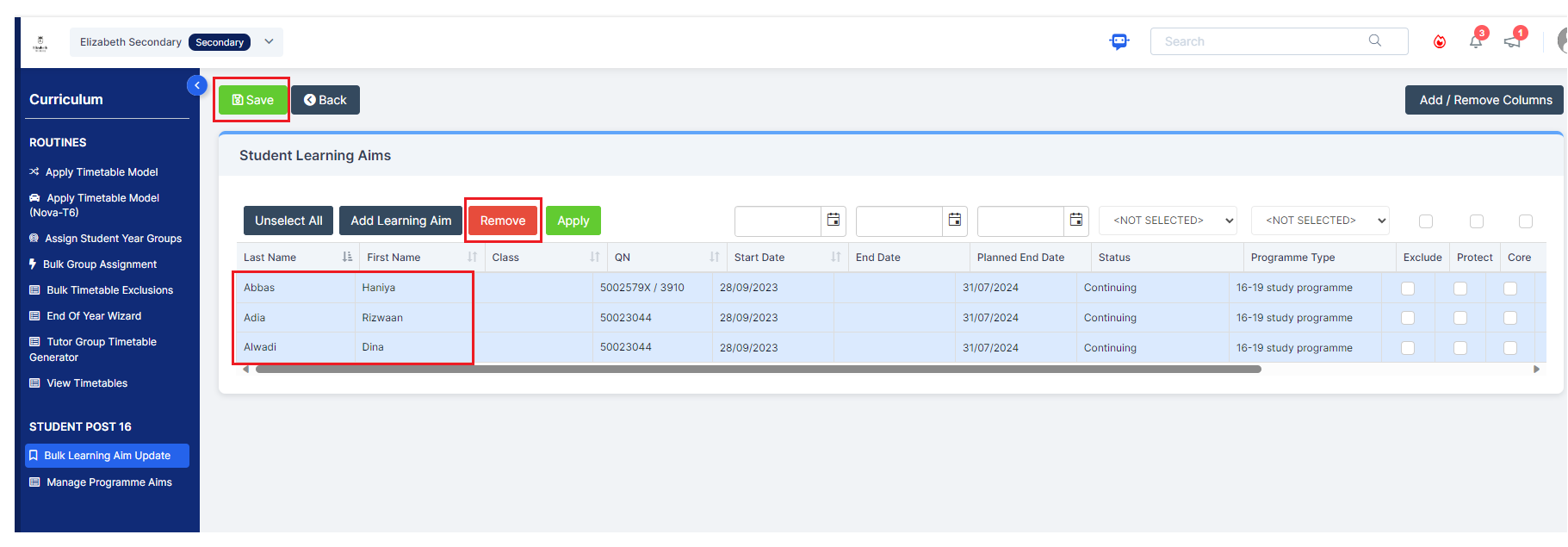
Task: Click the school logo icon
Action: [x=40, y=43]
